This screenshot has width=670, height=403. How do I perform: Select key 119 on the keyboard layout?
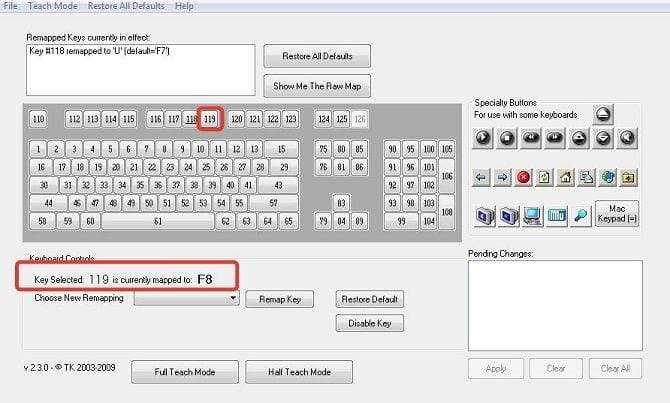point(209,119)
